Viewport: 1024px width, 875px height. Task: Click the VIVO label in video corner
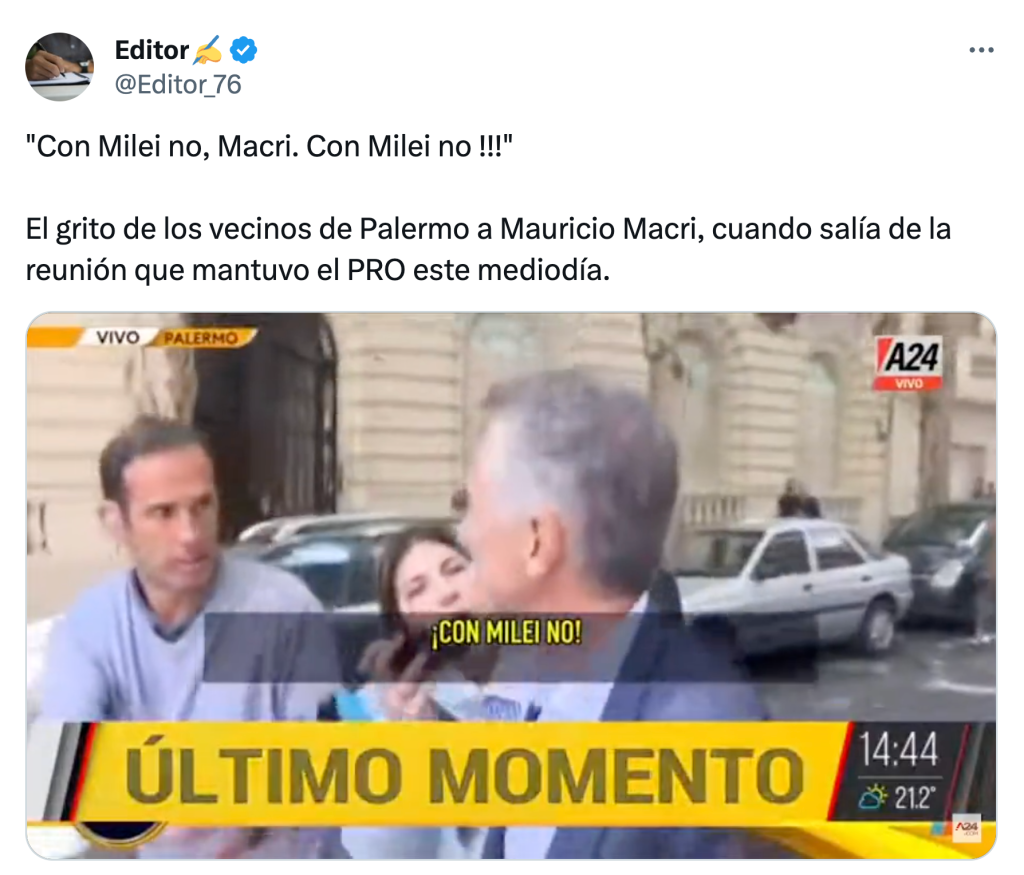point(118,338)
